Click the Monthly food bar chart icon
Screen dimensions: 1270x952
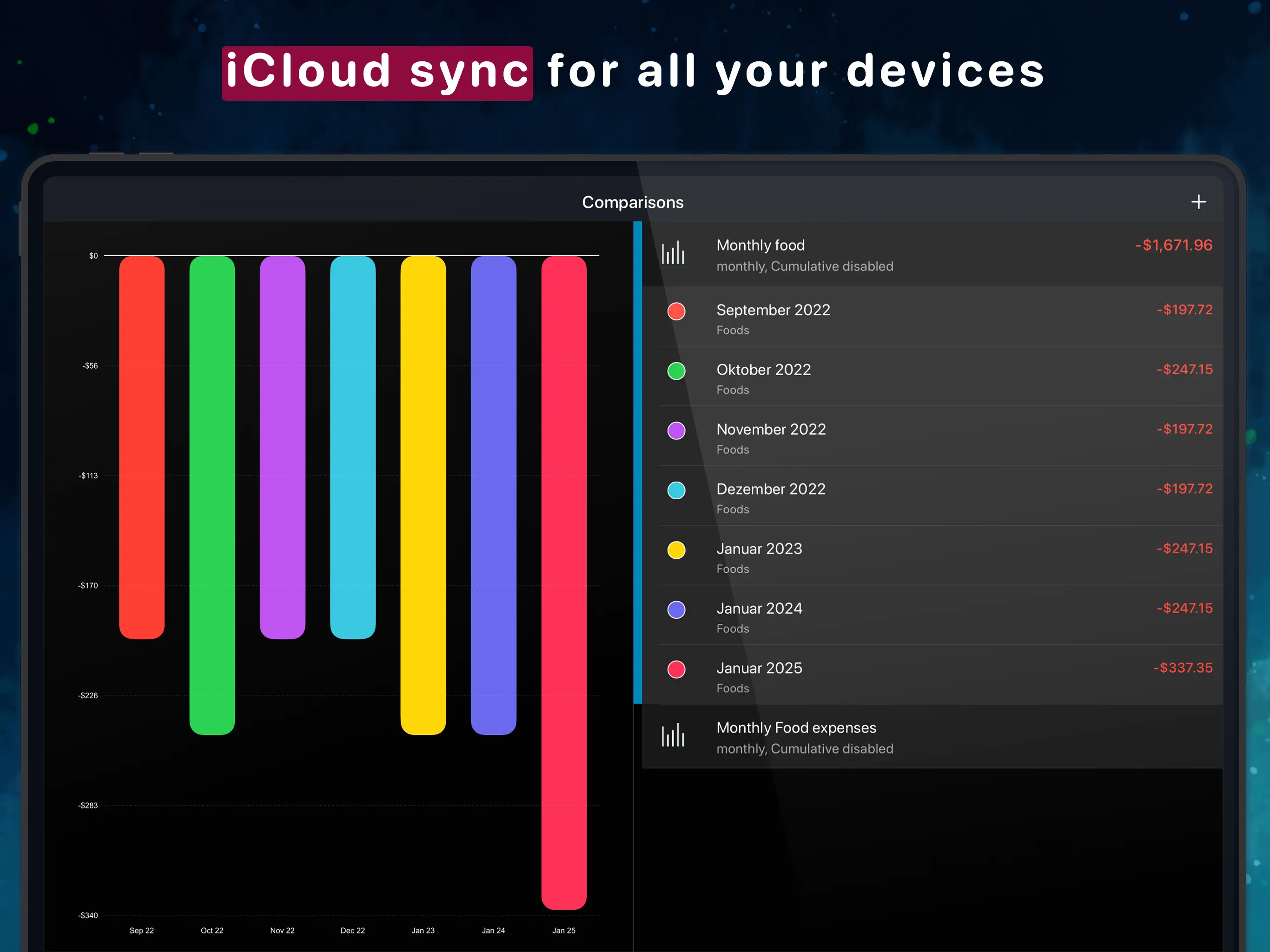pyautogui.click(x=673, y=253)
